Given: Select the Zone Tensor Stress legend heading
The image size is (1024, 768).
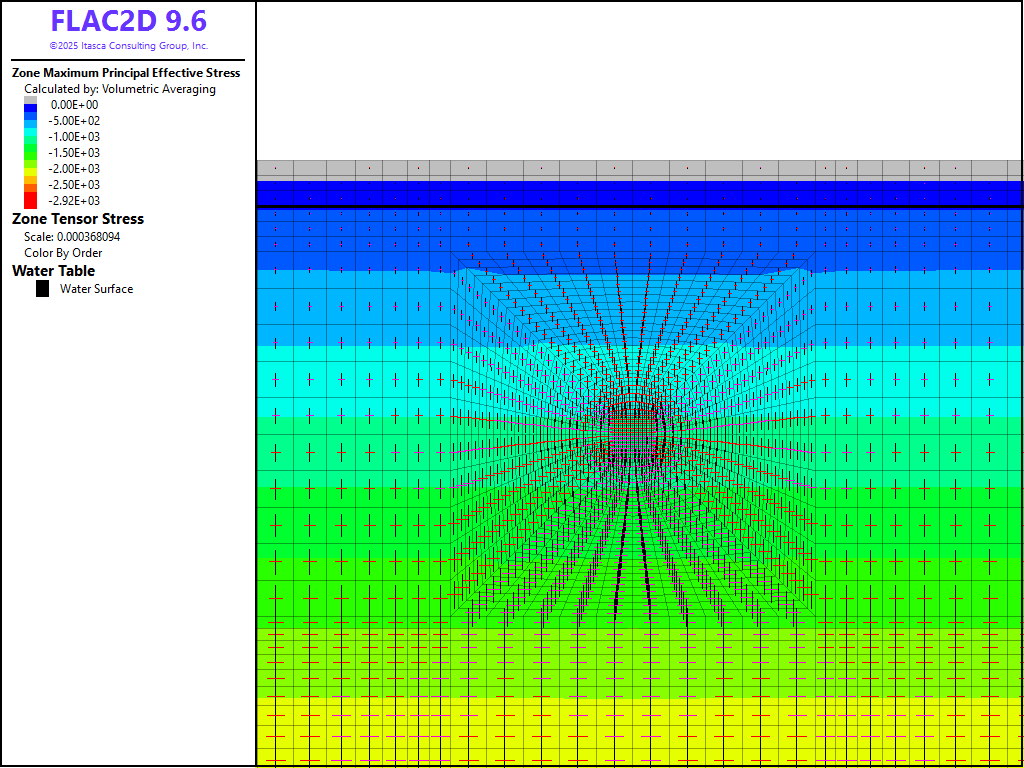Looking at the screenshot, I should click(78, 219).
